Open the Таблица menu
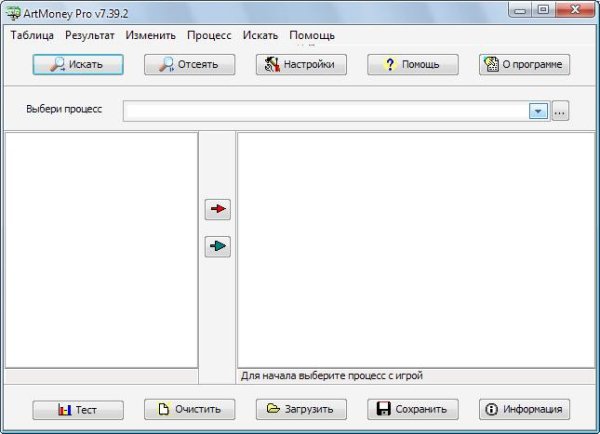The width and height of the screenshot is (600, 434). [32, 35]
